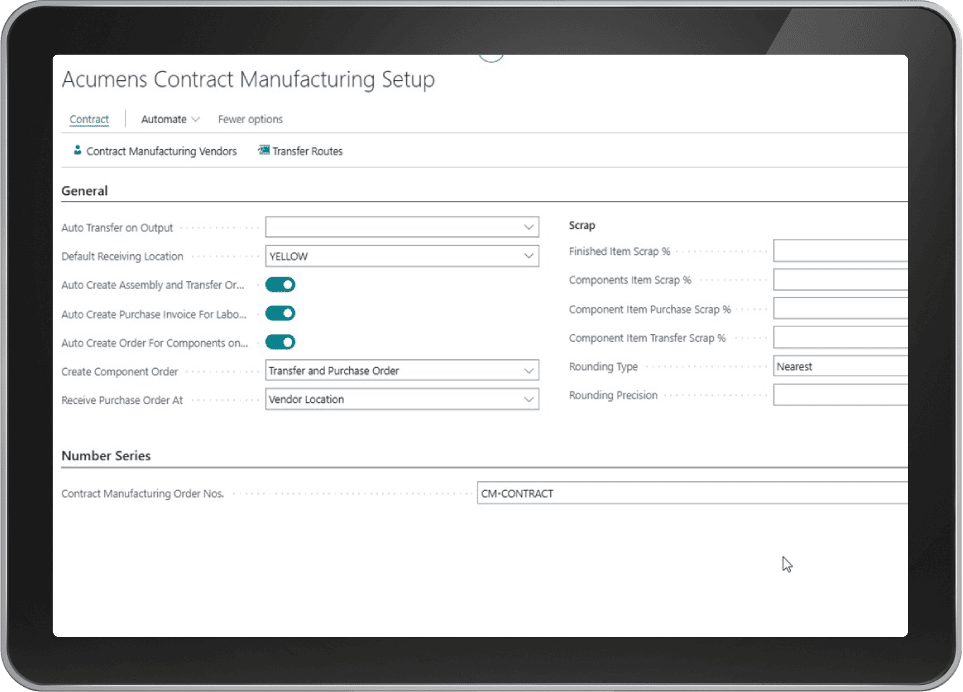
Task: Click the Receive Purchase Order At label
Action: [122, 400]
